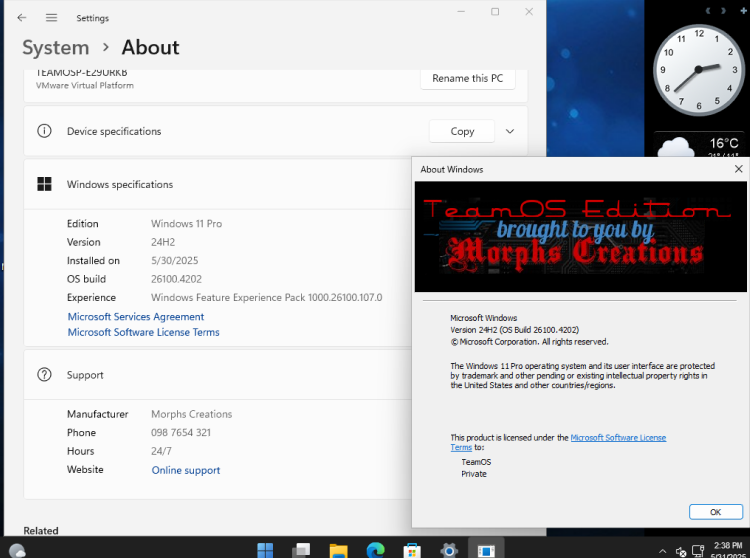This screenshot has height=558, width=750.
Task: Select the OS build value 26100.4202
Action: (176, 279)
